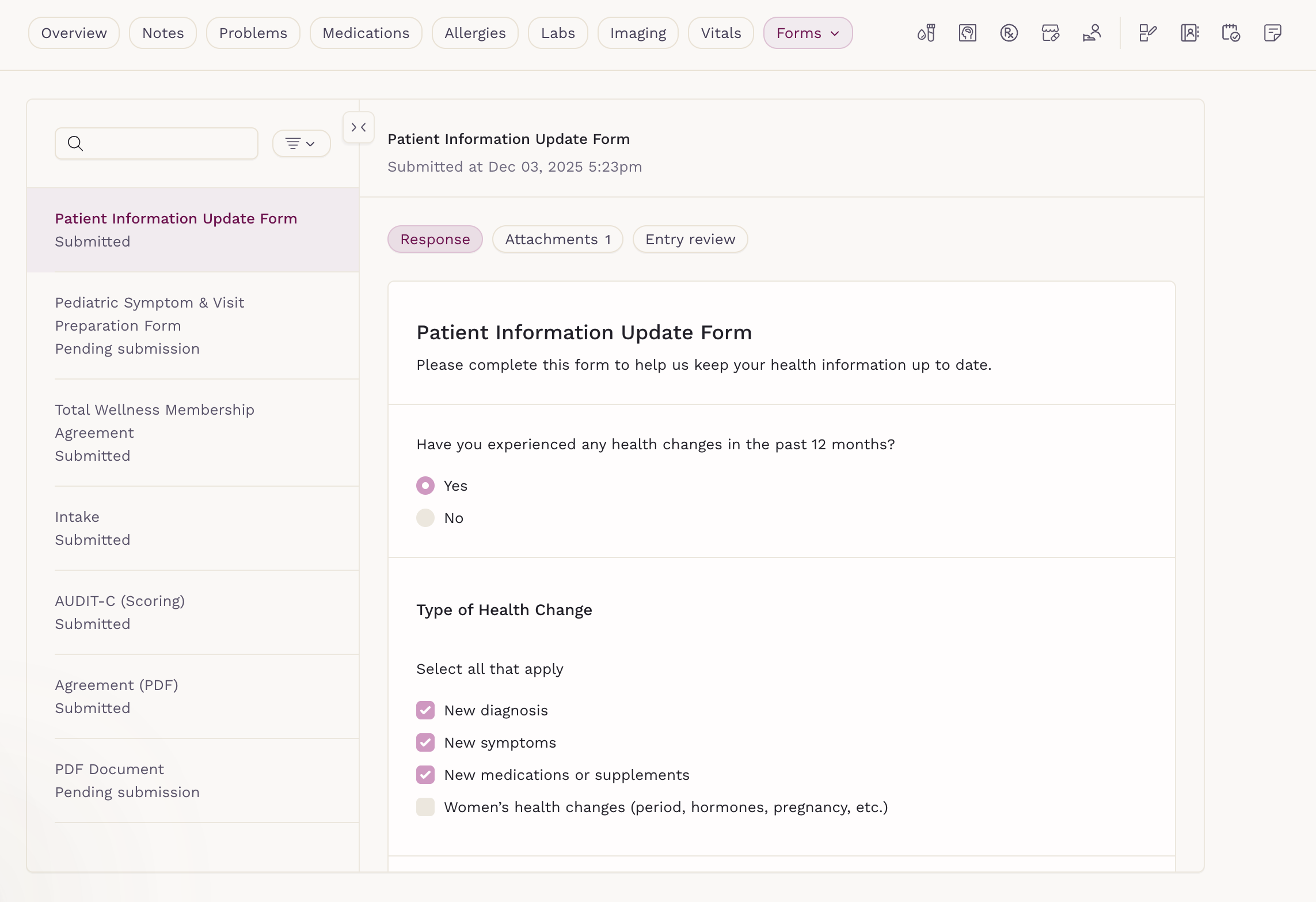
Task: Open the Rx prescription icon
Action: click(1009, 33)
